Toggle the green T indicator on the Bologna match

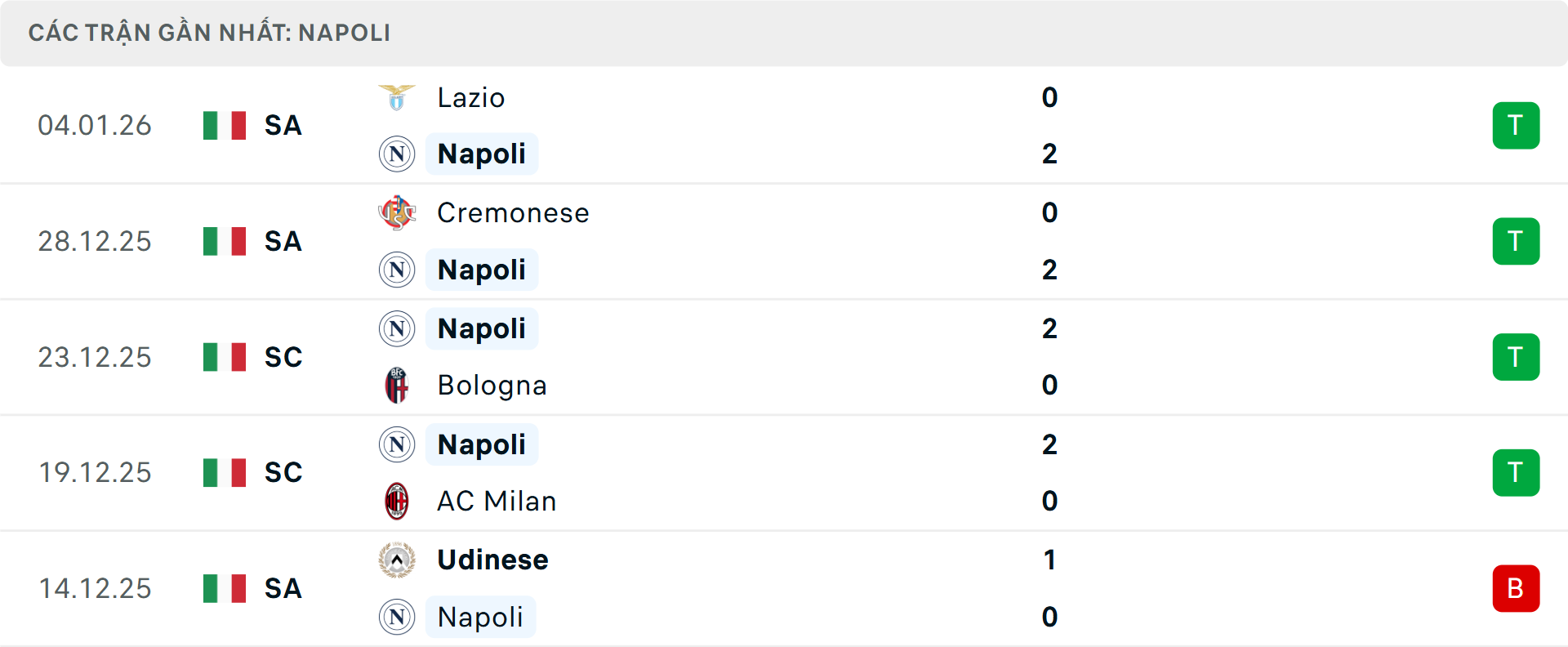click(1516, 357)
